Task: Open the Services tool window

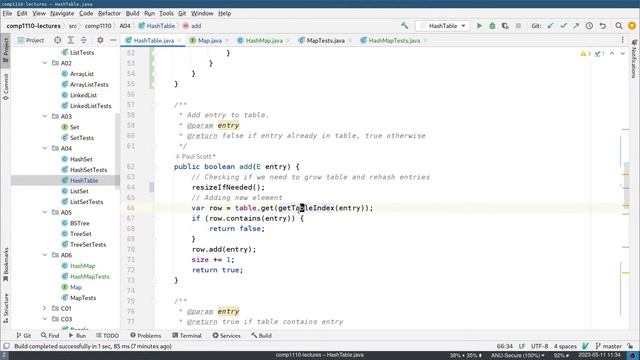Action: tap(227, 336)
